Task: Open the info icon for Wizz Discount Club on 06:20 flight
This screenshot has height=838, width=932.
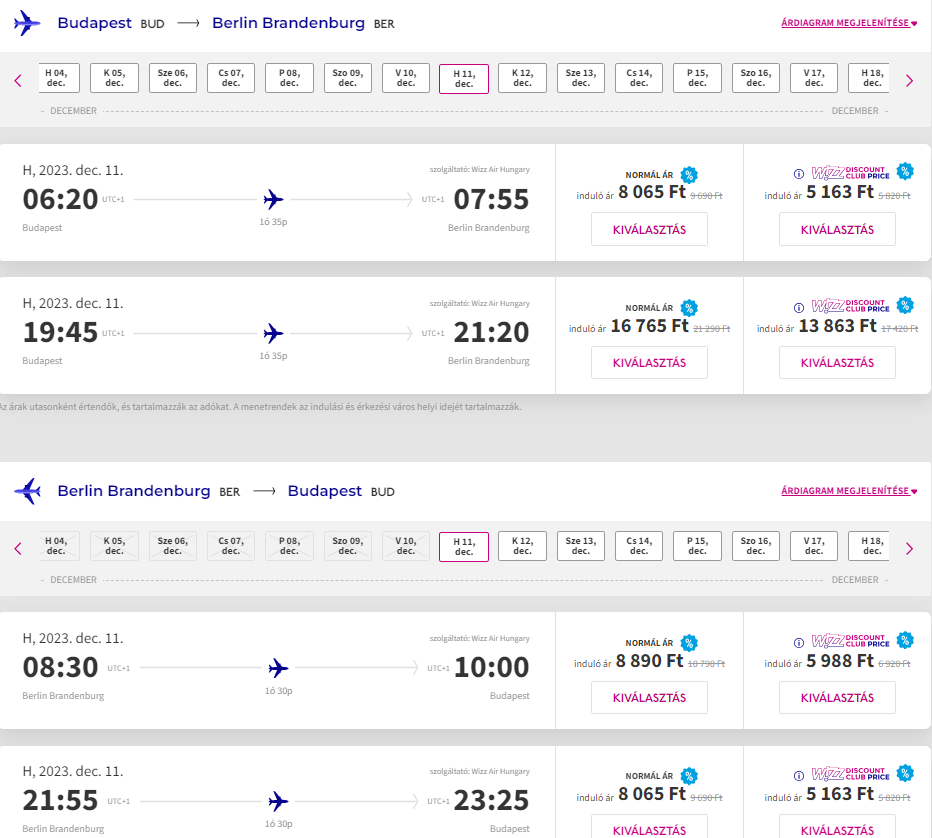Action: (x=799, y=174)
